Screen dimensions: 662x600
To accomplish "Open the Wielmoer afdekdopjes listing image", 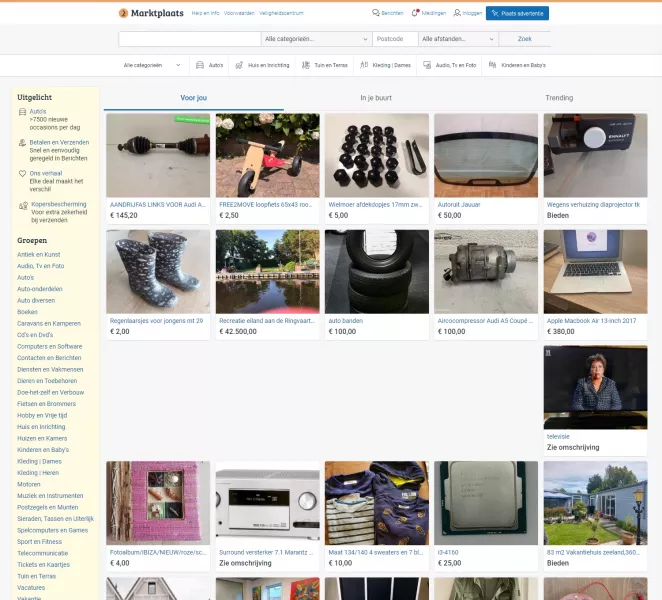I will click(x=377, y=155).
